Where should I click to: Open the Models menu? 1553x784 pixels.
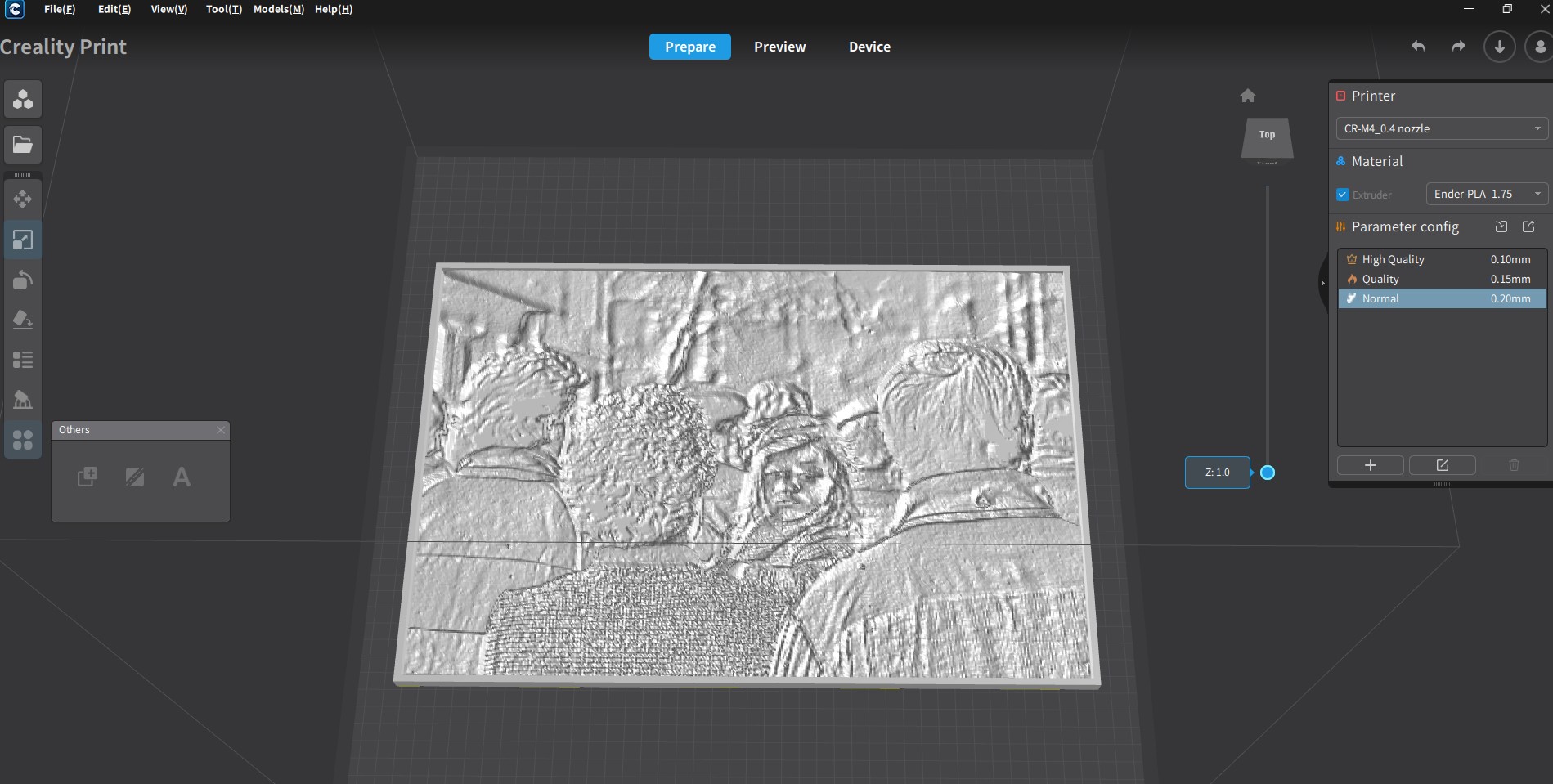coord(278,9)
